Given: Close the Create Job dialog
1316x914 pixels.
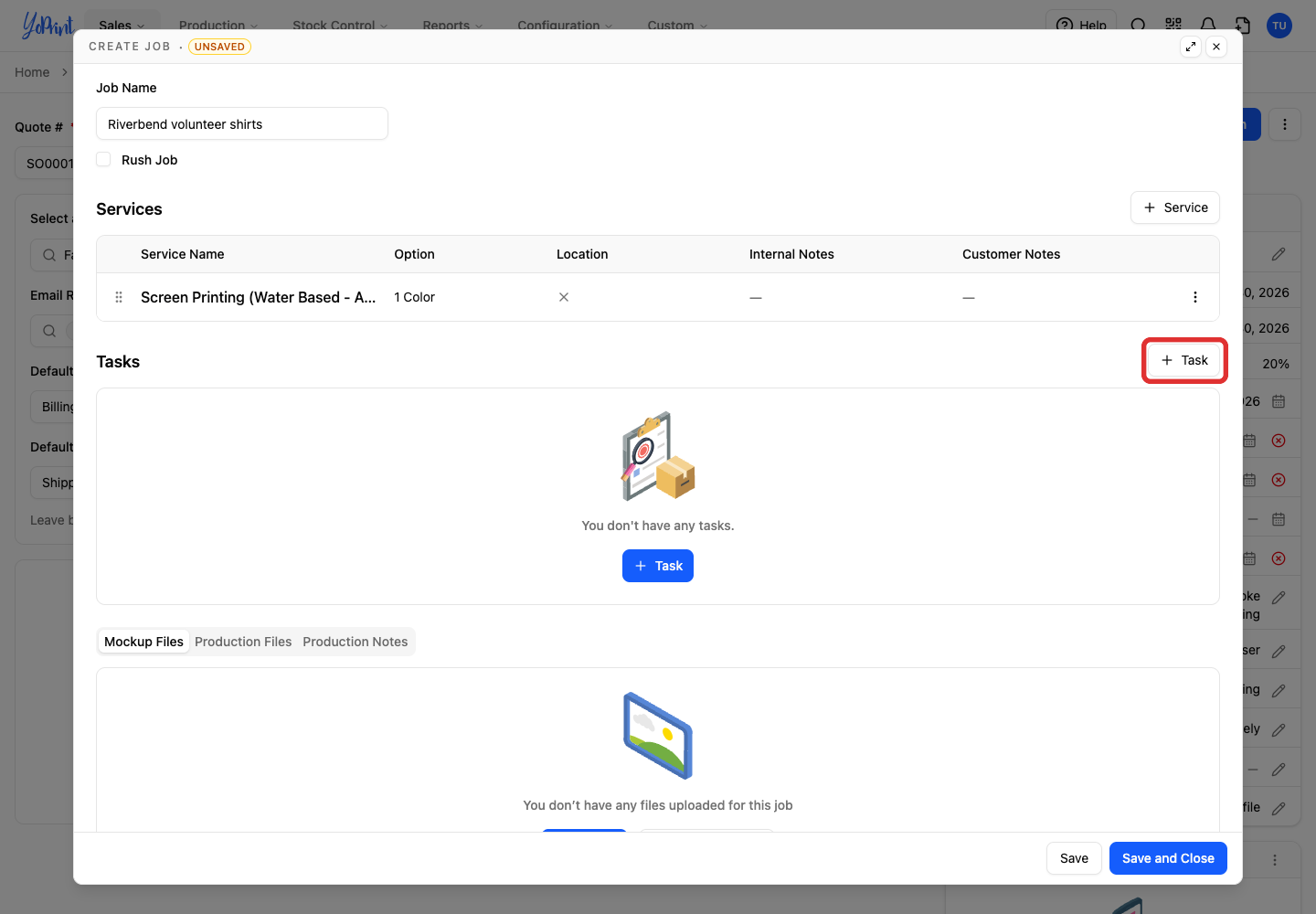Looking at the screenshot, I should [1216, 47].
